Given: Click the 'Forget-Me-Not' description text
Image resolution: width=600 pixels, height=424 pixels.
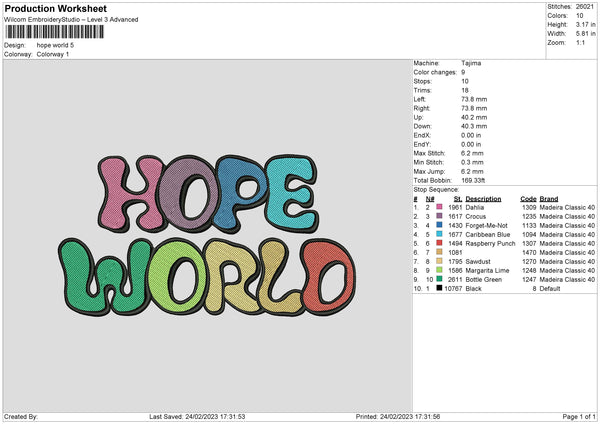Looking at the screenshot, I should [x=487, y=225].
